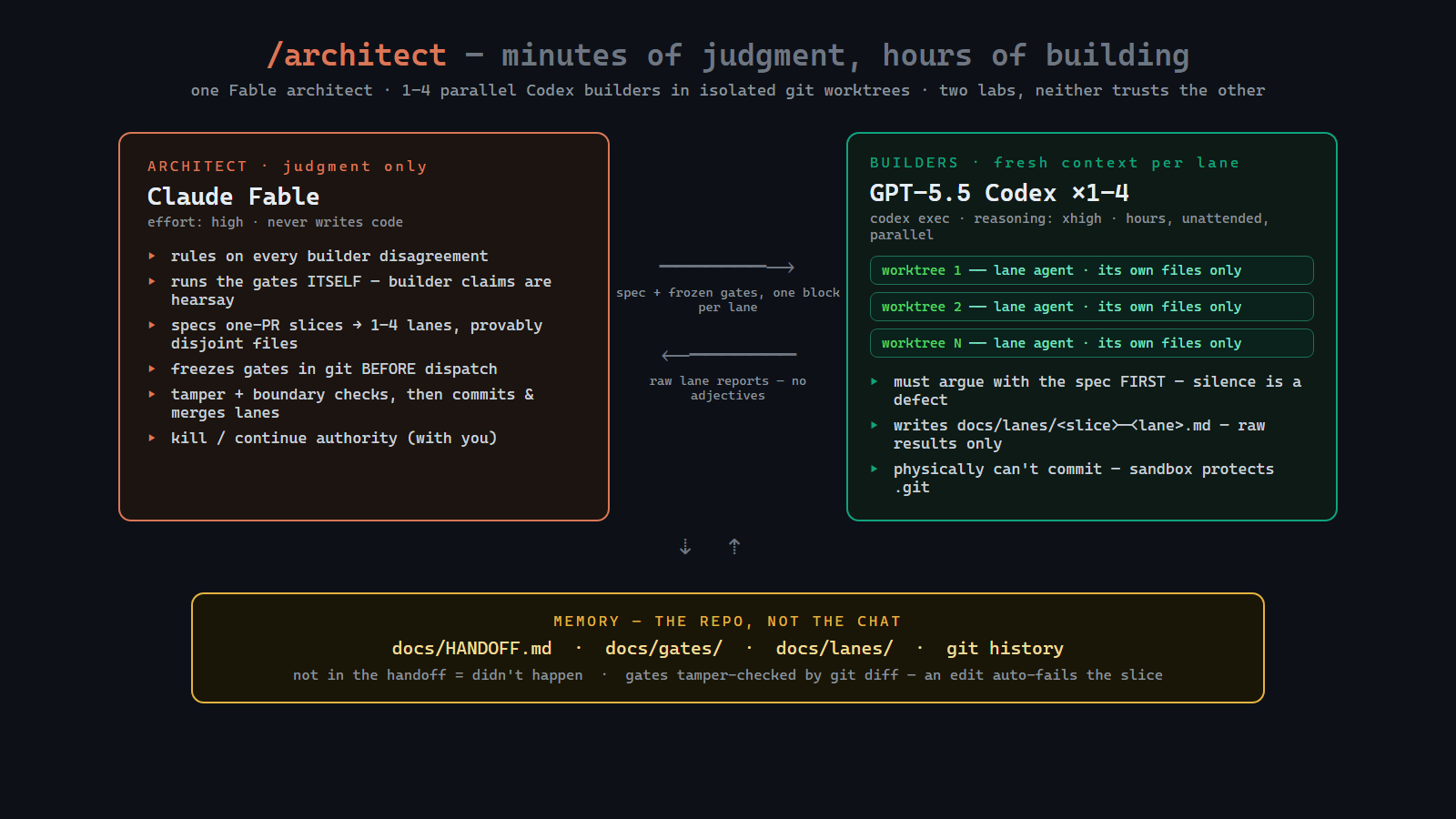This screenshot has height=819, width=1456.
Task: Select the 'worktree 1' lane agent row
Action: click(1091, 270)
